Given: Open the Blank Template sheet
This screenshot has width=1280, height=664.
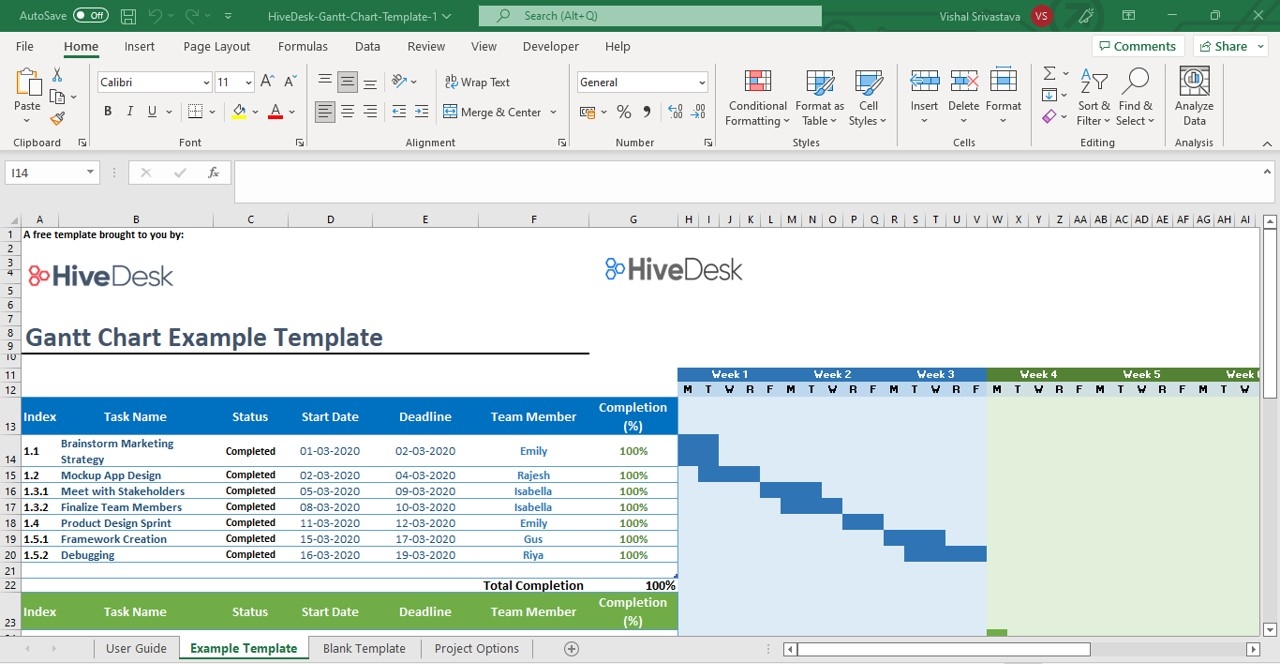Looking at the screenshot, I should pyautogui.click(x=364, y=648).
